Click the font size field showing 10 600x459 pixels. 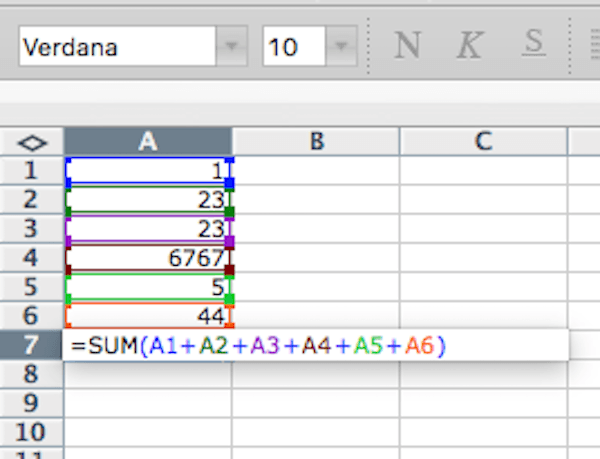coord(293,47)
